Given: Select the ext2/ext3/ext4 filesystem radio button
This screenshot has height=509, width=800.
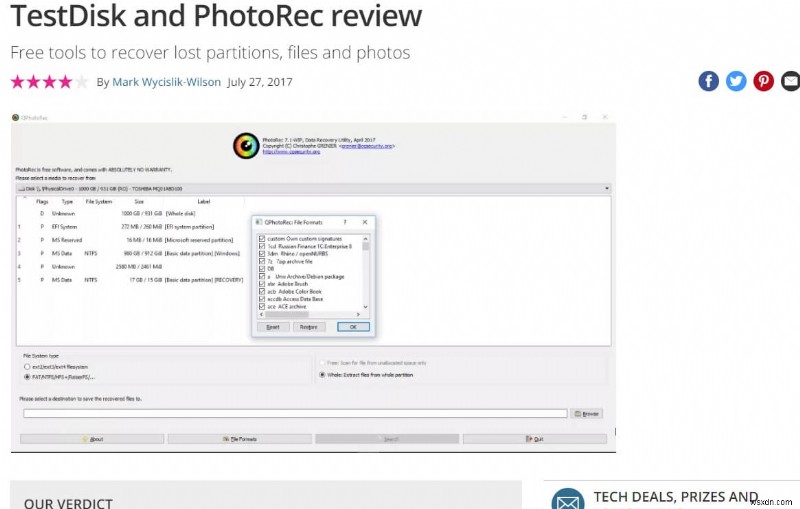Looking at the screenshot, I should (x=27, y=367).
